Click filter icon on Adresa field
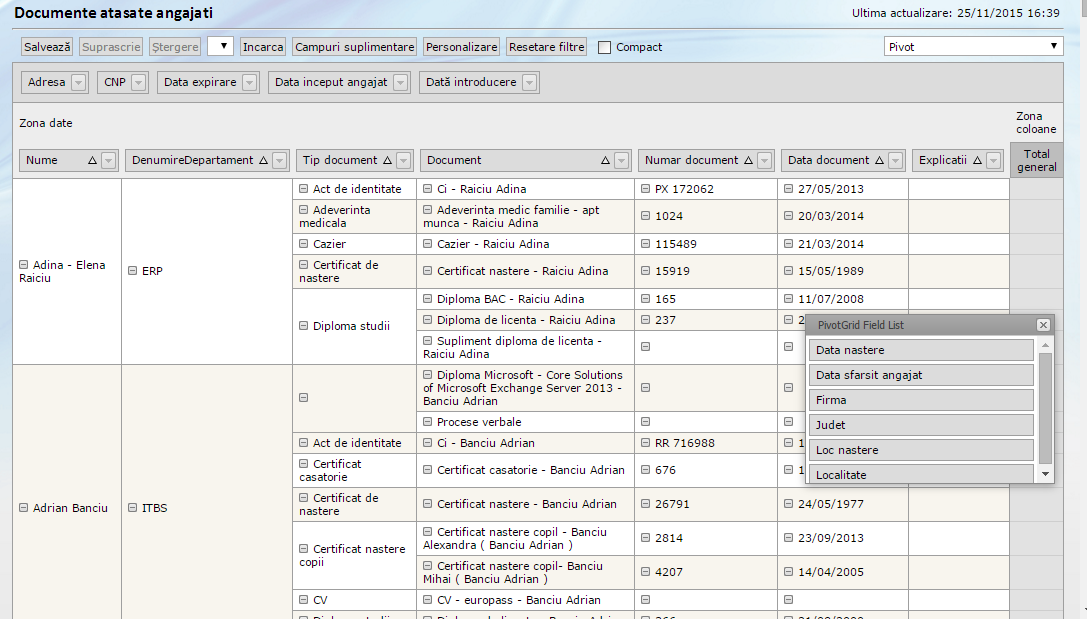Viewport: 1087px width, 619px height. tap(78, 83)
